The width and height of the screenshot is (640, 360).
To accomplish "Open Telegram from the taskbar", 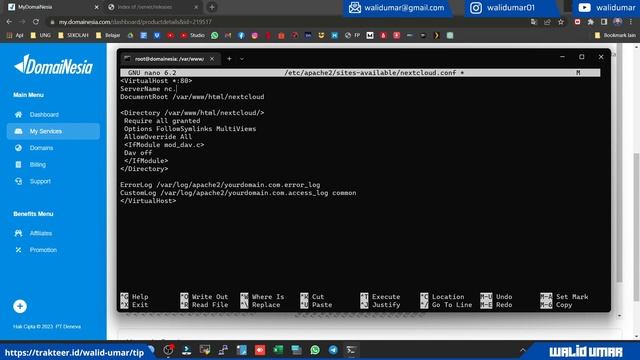I will tap(333, 350).
